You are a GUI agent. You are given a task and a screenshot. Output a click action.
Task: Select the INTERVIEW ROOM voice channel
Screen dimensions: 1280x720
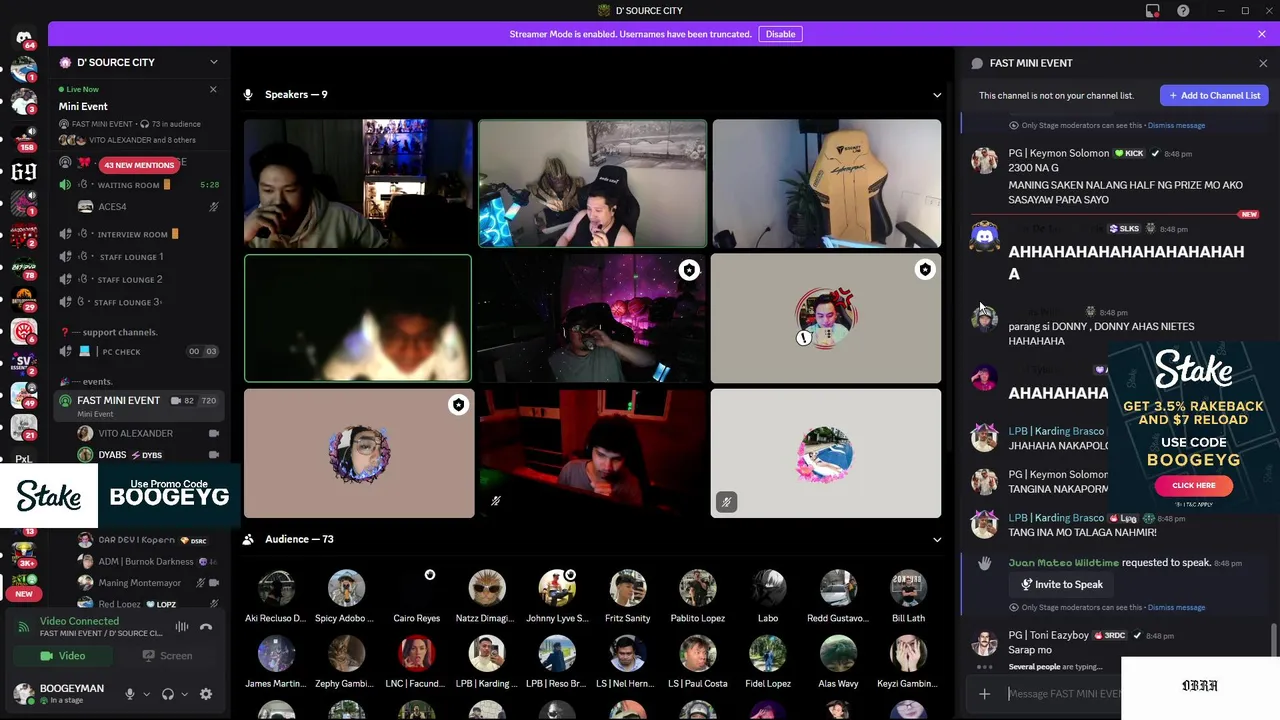139,234
